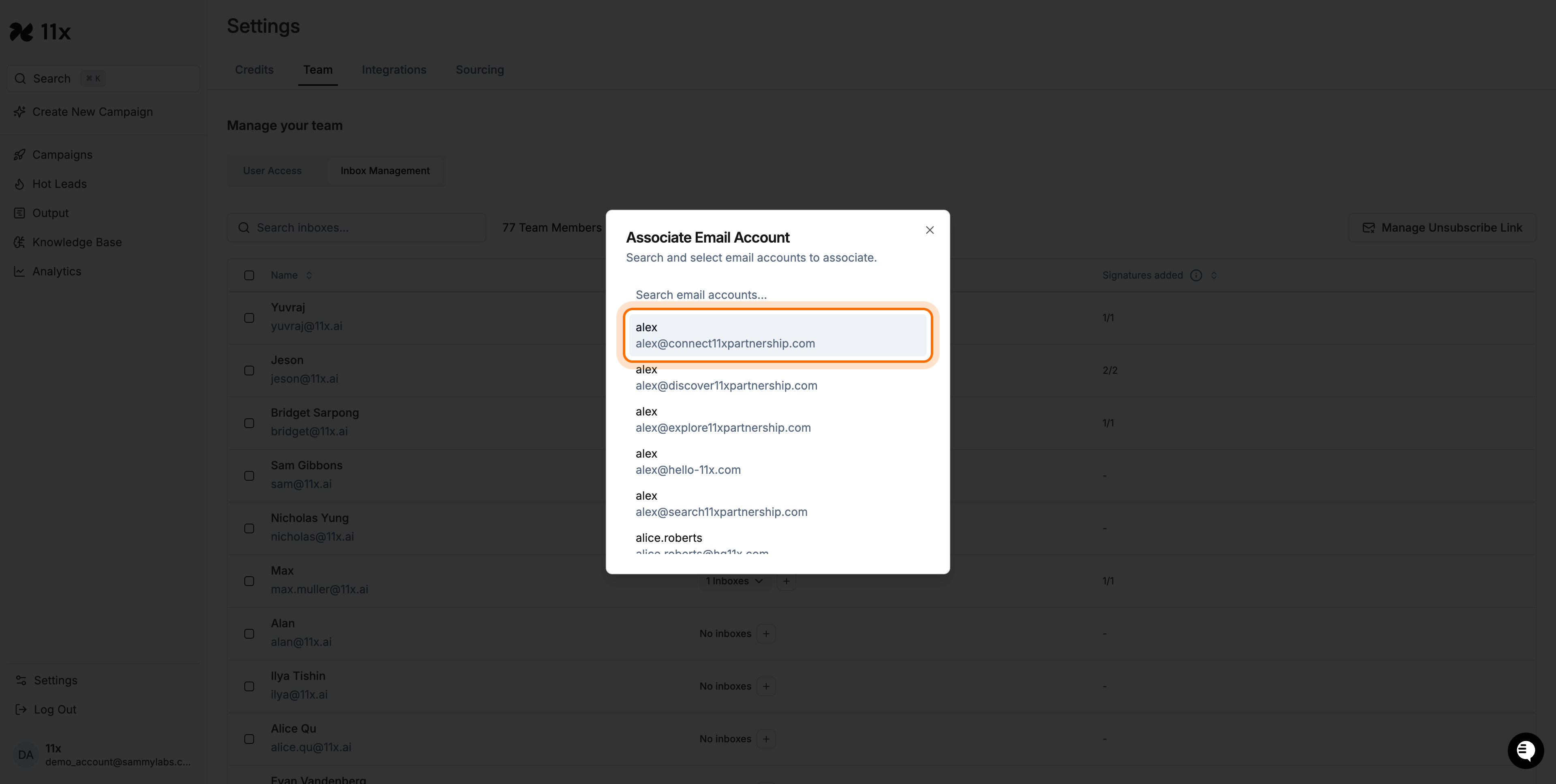Select alex@search11xpartnership.com account
Viewport: 1556px width, 784px height.
(x=778, y=504)
